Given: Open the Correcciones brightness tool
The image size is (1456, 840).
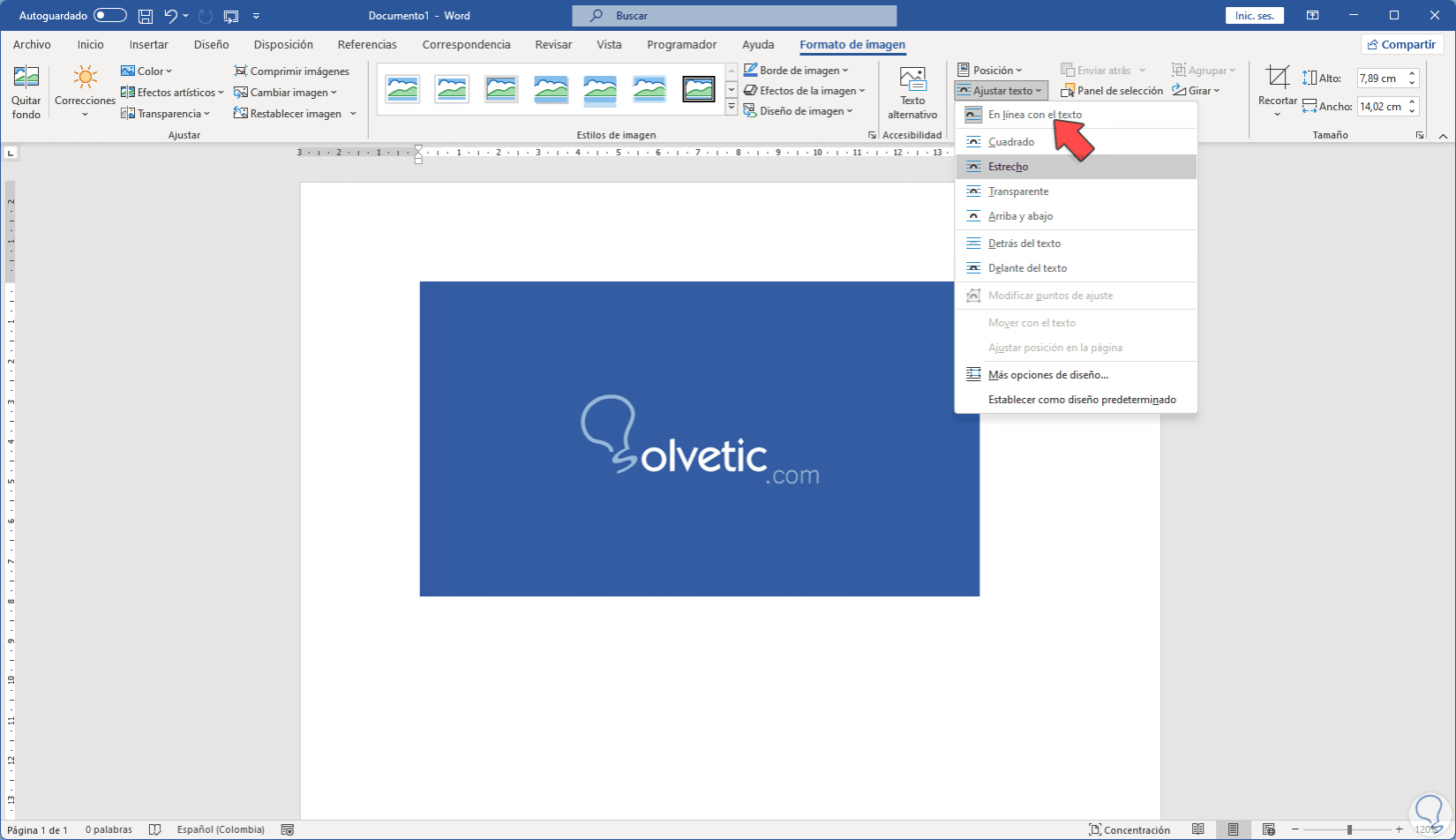Looking at the screenshot, I should 85,93.
